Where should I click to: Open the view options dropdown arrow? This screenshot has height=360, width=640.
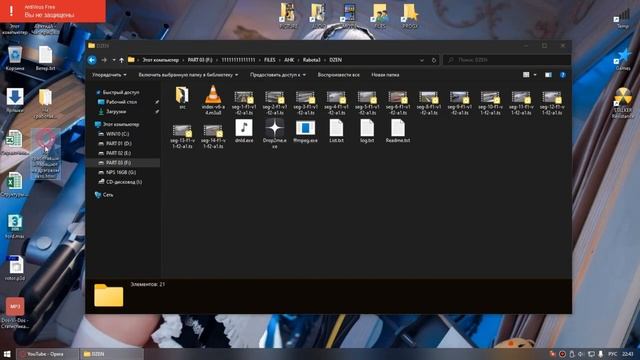coord(535,75)
